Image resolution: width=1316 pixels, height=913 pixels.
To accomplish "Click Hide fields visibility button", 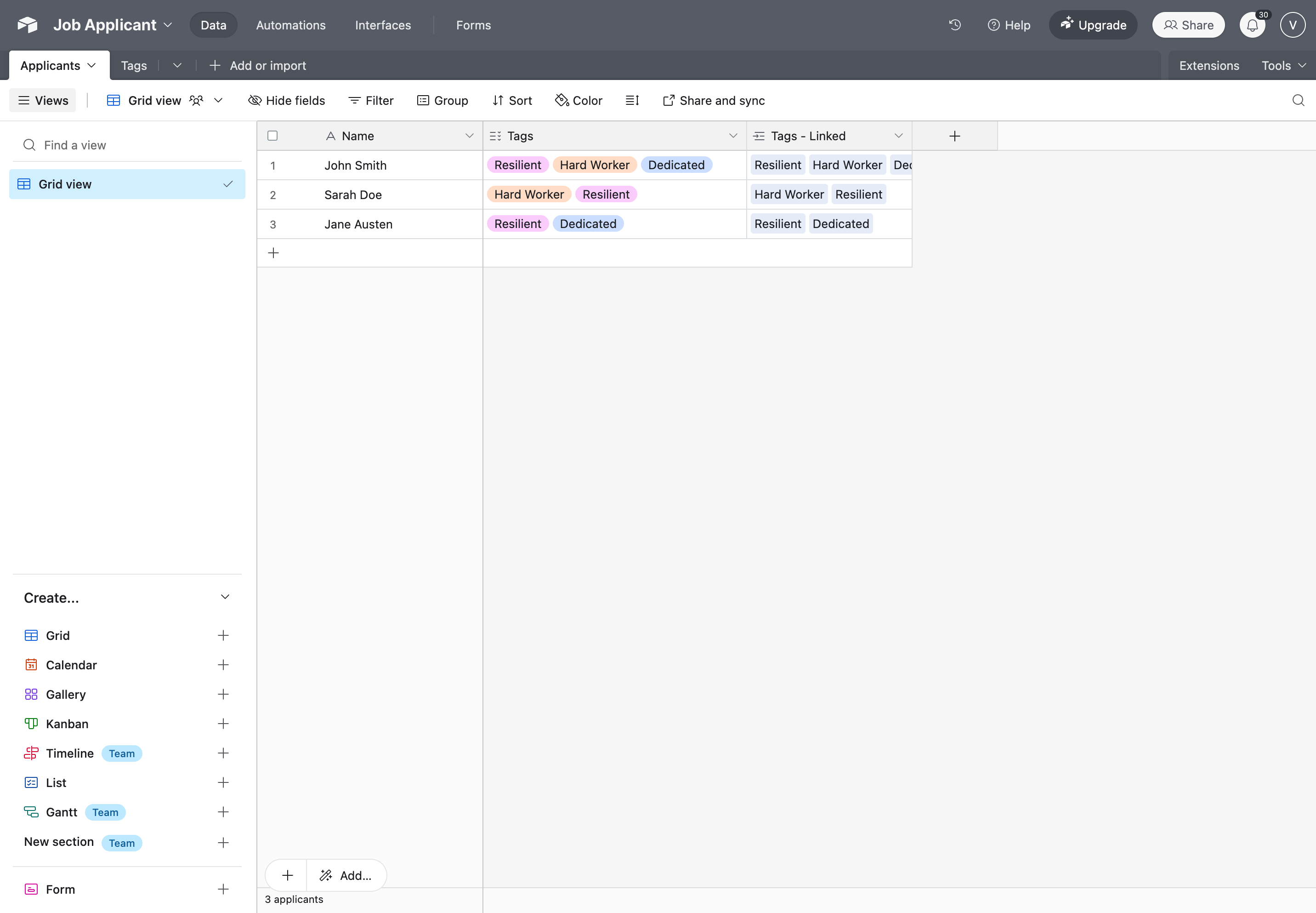I will coord(286,101).
